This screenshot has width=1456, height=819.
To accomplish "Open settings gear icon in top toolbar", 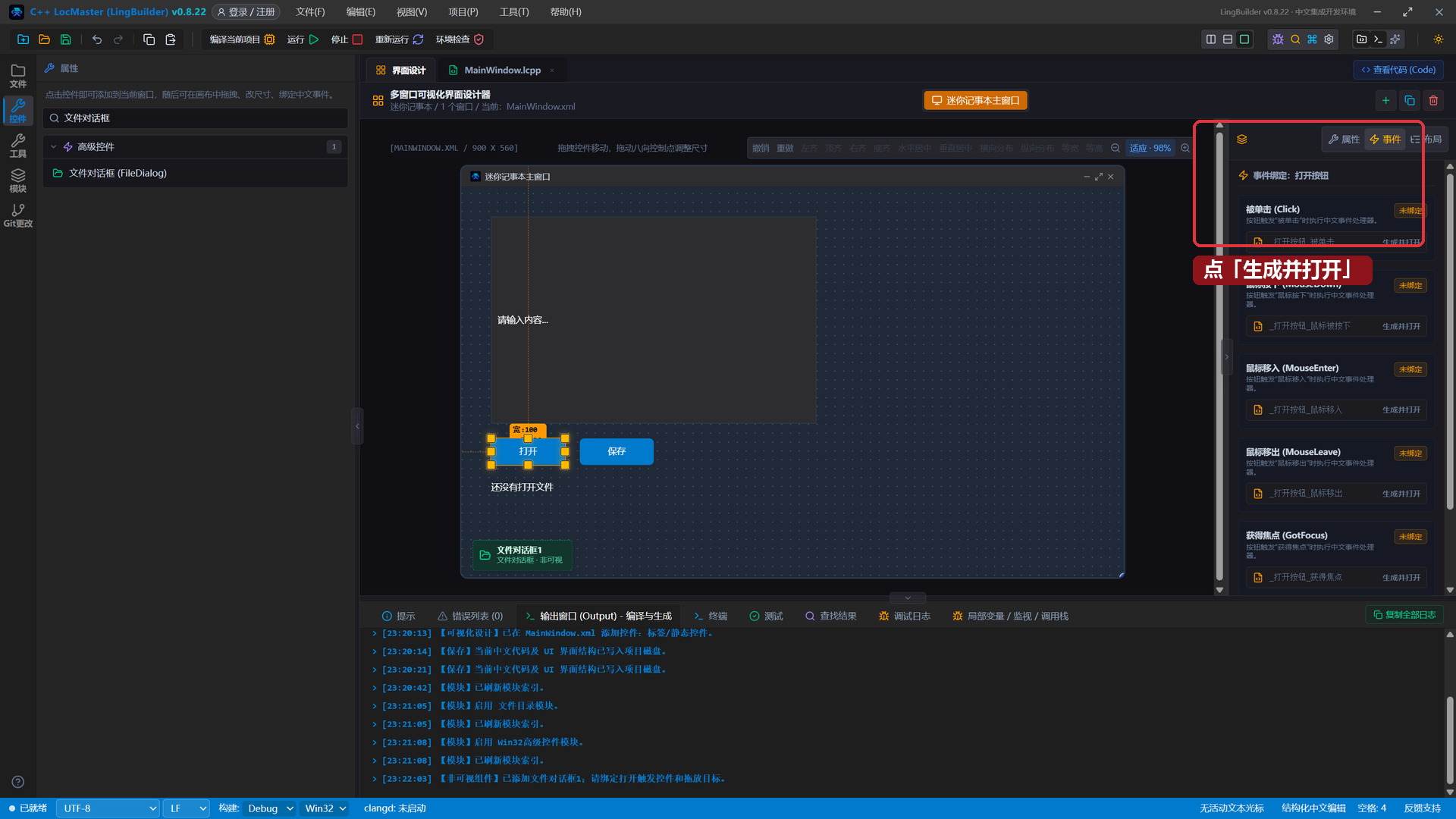I will [1329, 39].
